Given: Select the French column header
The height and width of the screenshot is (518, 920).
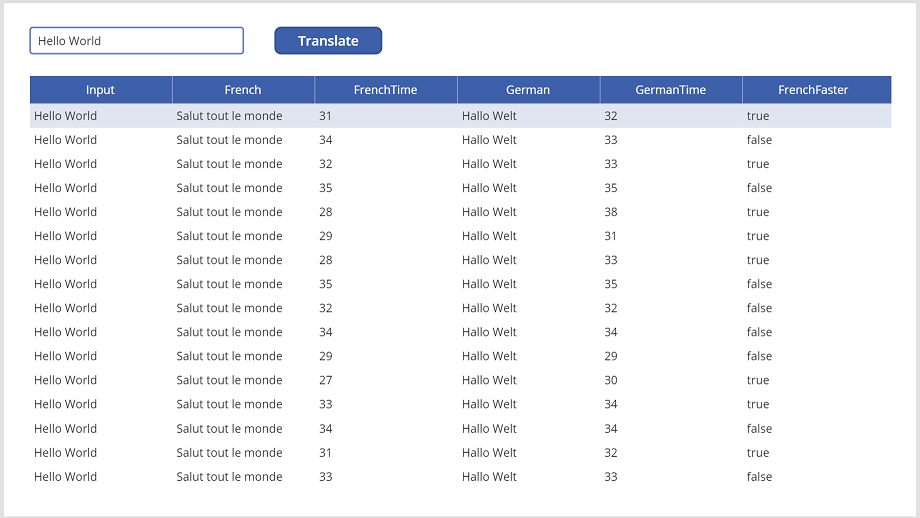Looking at the screenshot, I should click(243, 90).
